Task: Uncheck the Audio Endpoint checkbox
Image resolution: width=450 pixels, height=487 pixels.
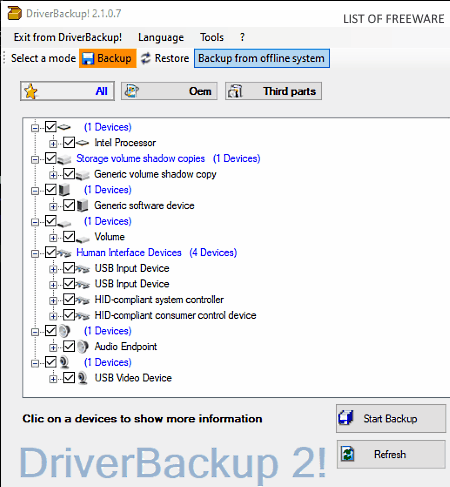Action: click(x=69, y=346)
